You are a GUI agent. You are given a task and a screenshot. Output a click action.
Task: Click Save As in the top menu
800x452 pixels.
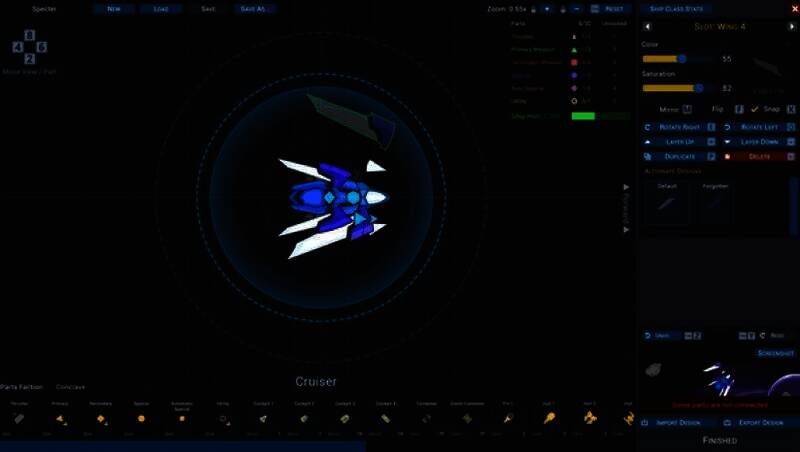click(254, 9)
